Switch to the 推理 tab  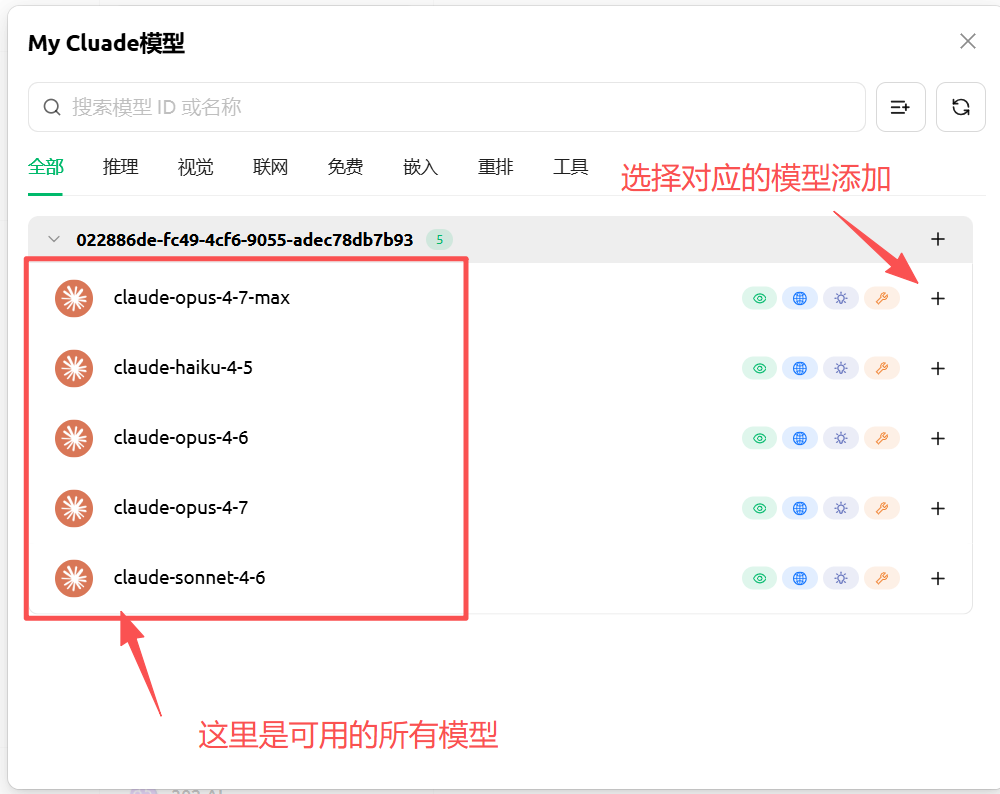121,167
